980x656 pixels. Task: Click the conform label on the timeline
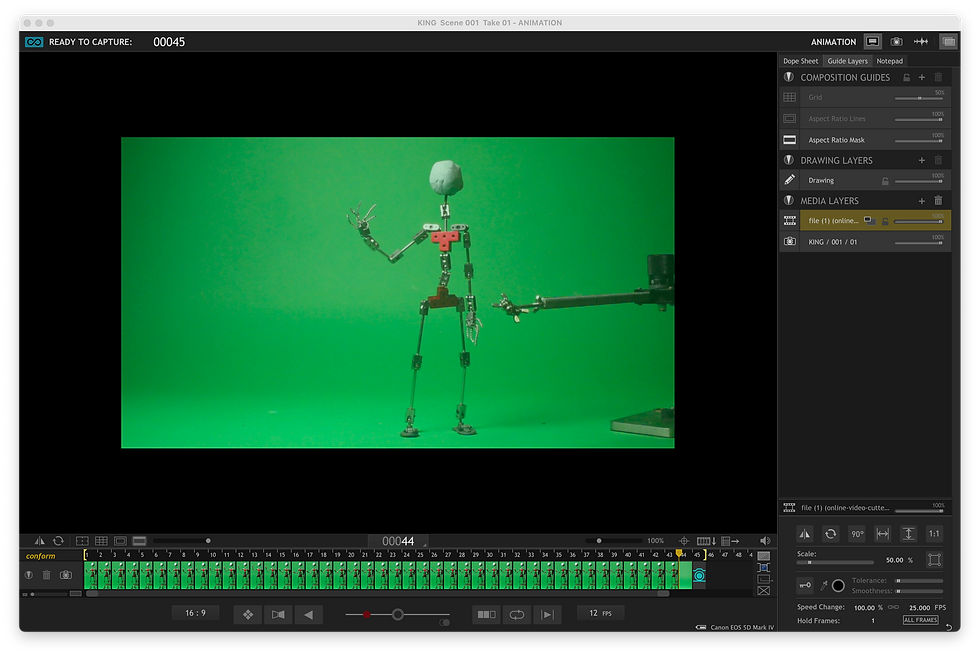pos(41,556)
